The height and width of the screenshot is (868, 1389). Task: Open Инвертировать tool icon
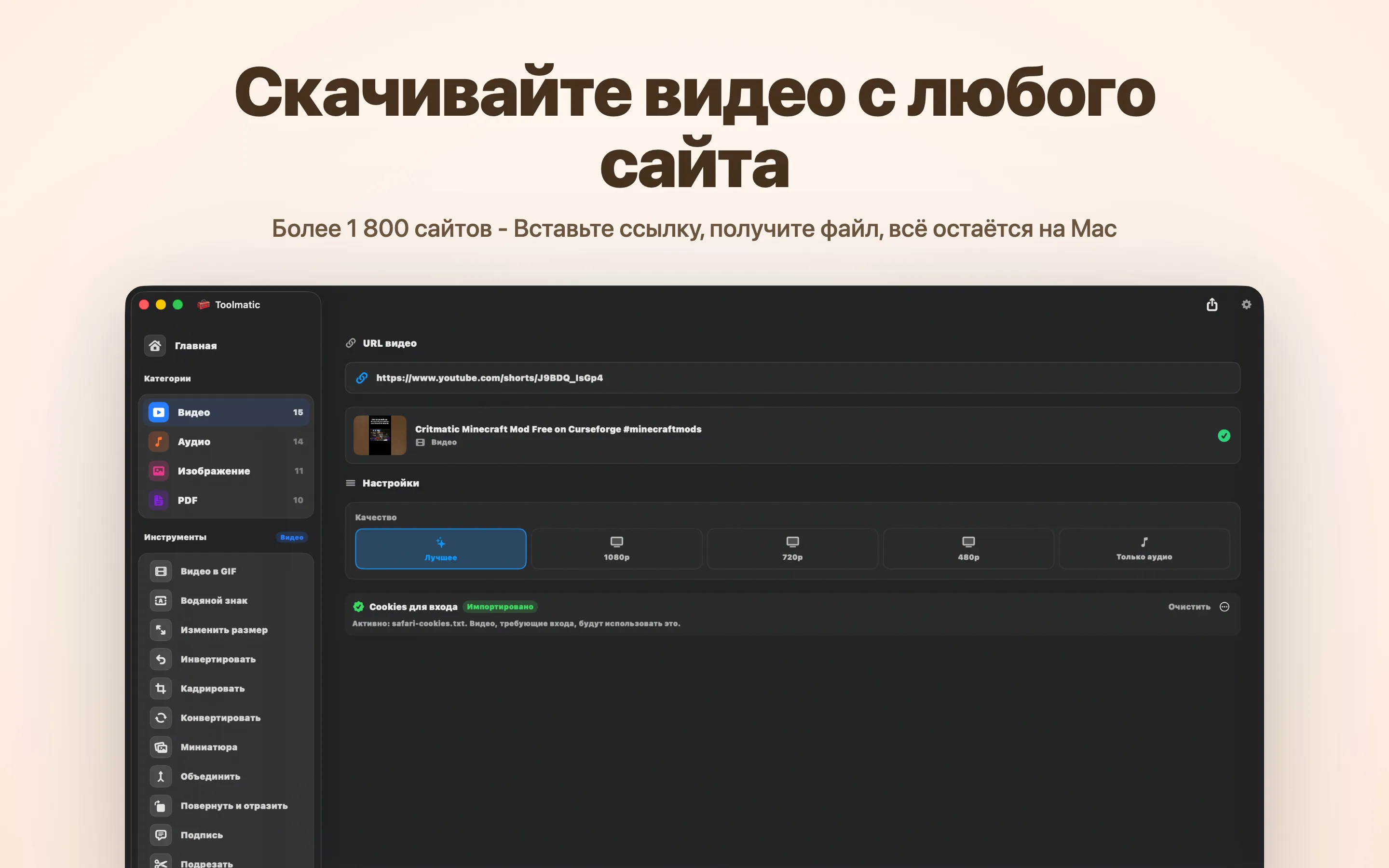(x=161, y=659)
